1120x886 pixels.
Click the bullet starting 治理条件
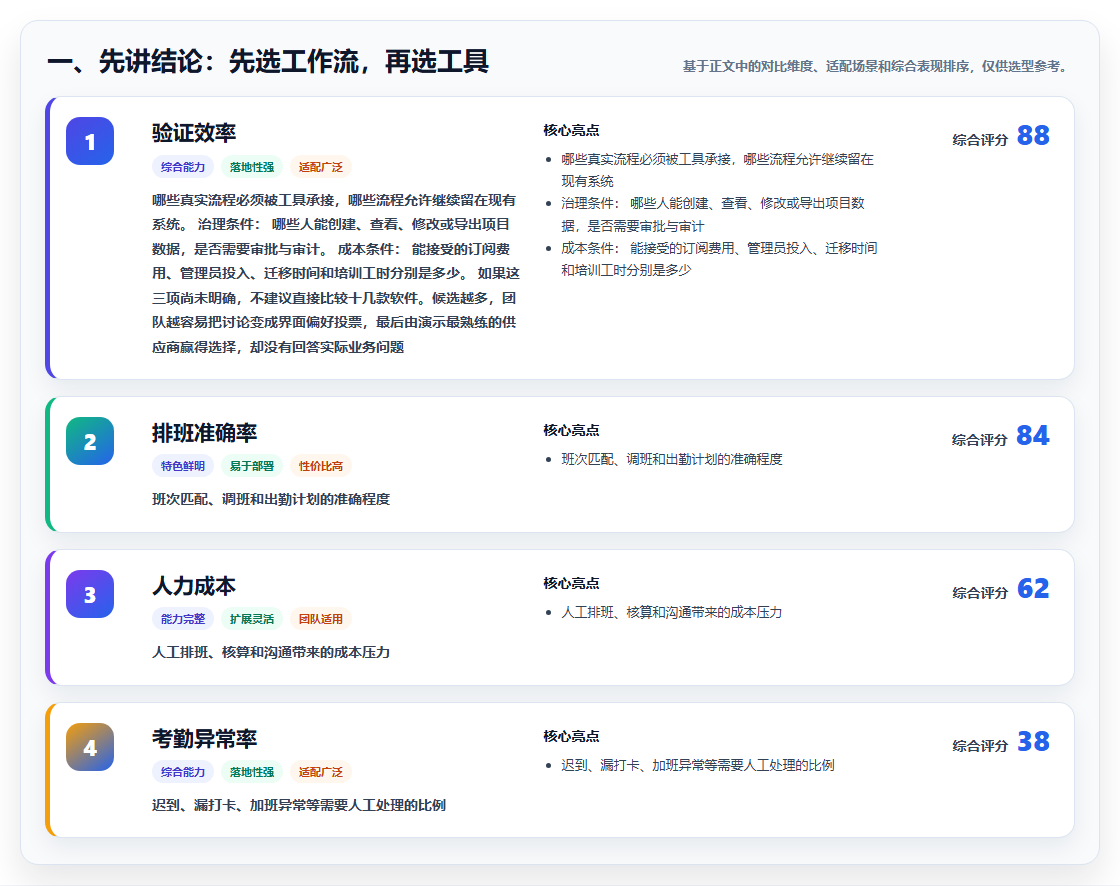click(x=713, y=214)
